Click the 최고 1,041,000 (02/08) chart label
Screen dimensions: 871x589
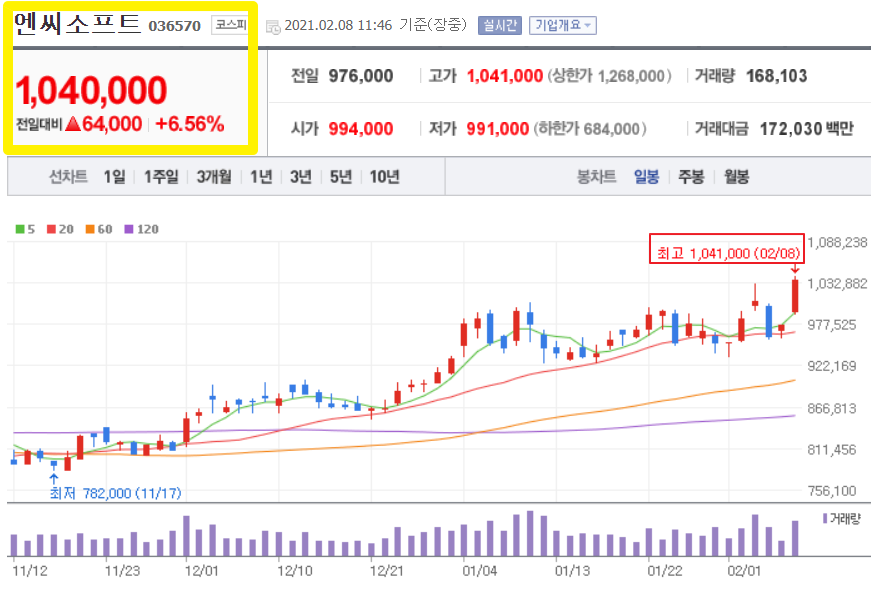tap(727, 248)
